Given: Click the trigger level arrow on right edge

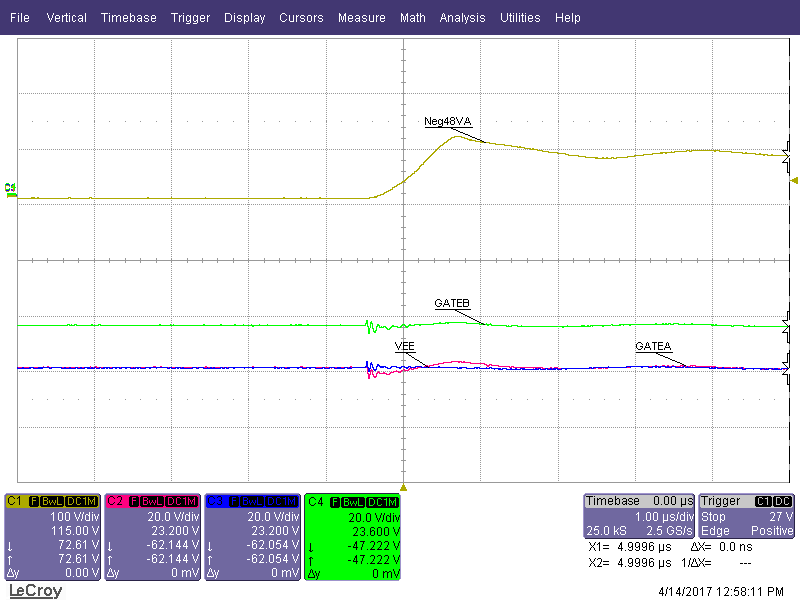Looking at the screenshot, I should coord(794,181).
